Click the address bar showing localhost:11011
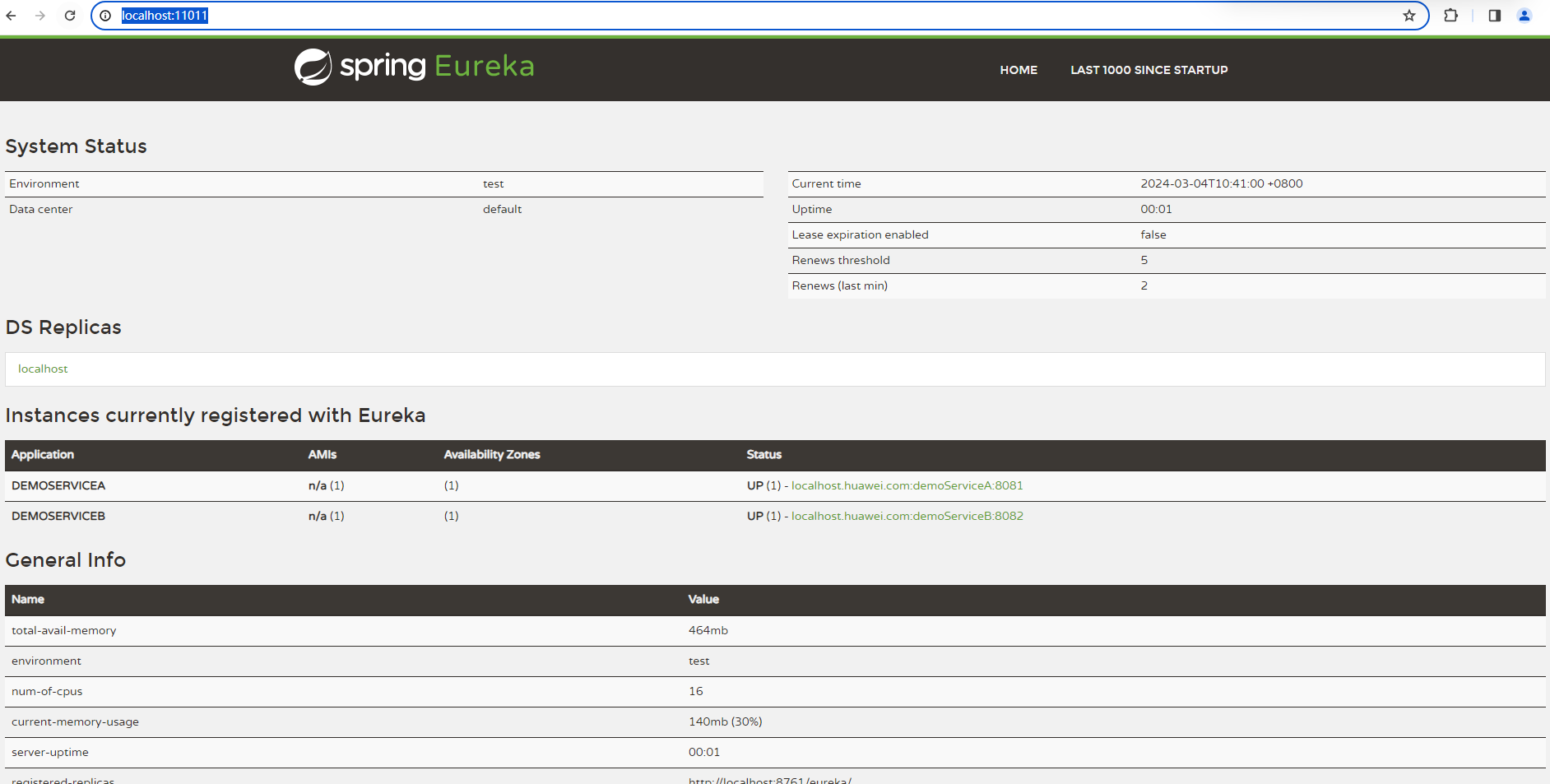Viewport: 1550px width, 784px height. 740,16
